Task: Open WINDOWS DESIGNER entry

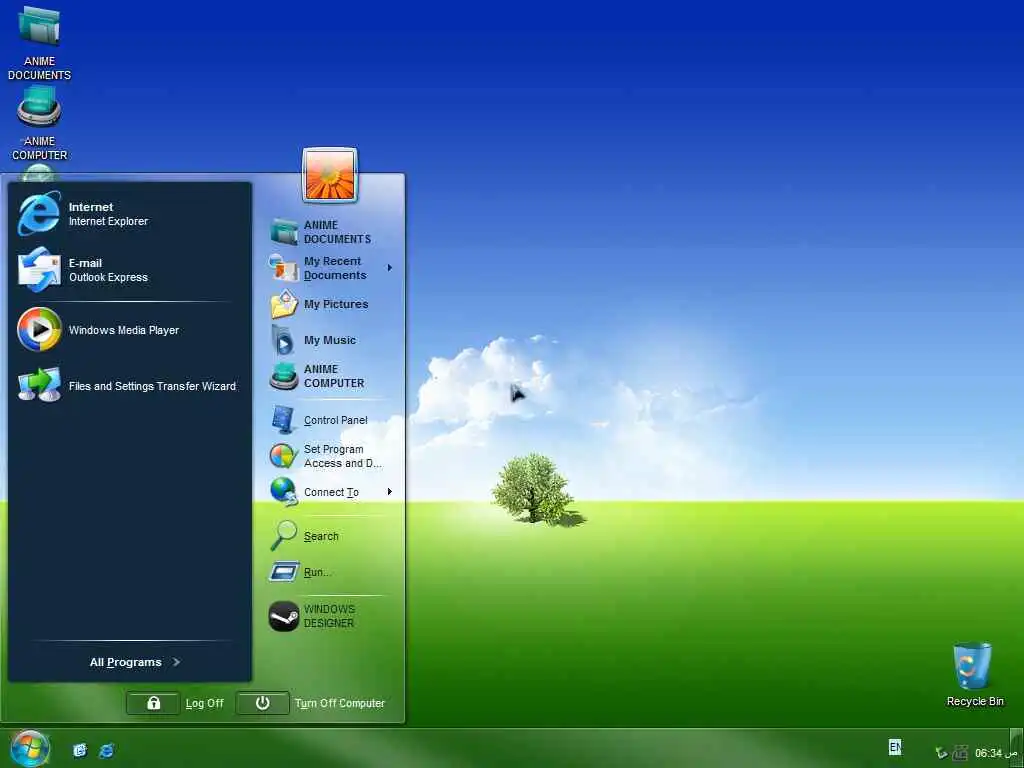Action: [x=330, y=616]
